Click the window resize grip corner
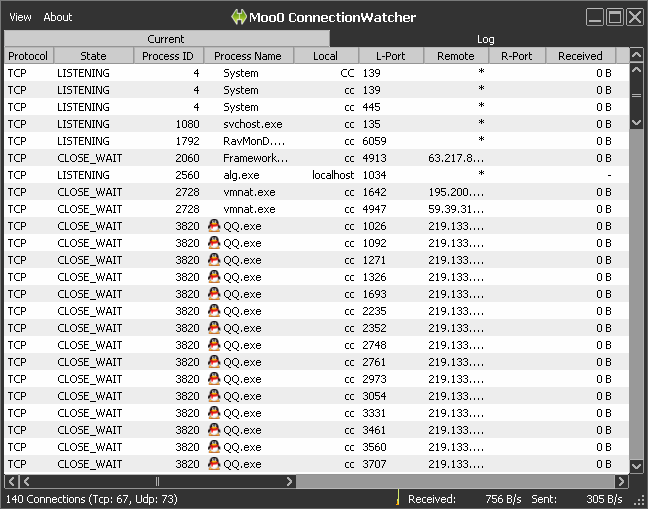 [x=640, y=501]
